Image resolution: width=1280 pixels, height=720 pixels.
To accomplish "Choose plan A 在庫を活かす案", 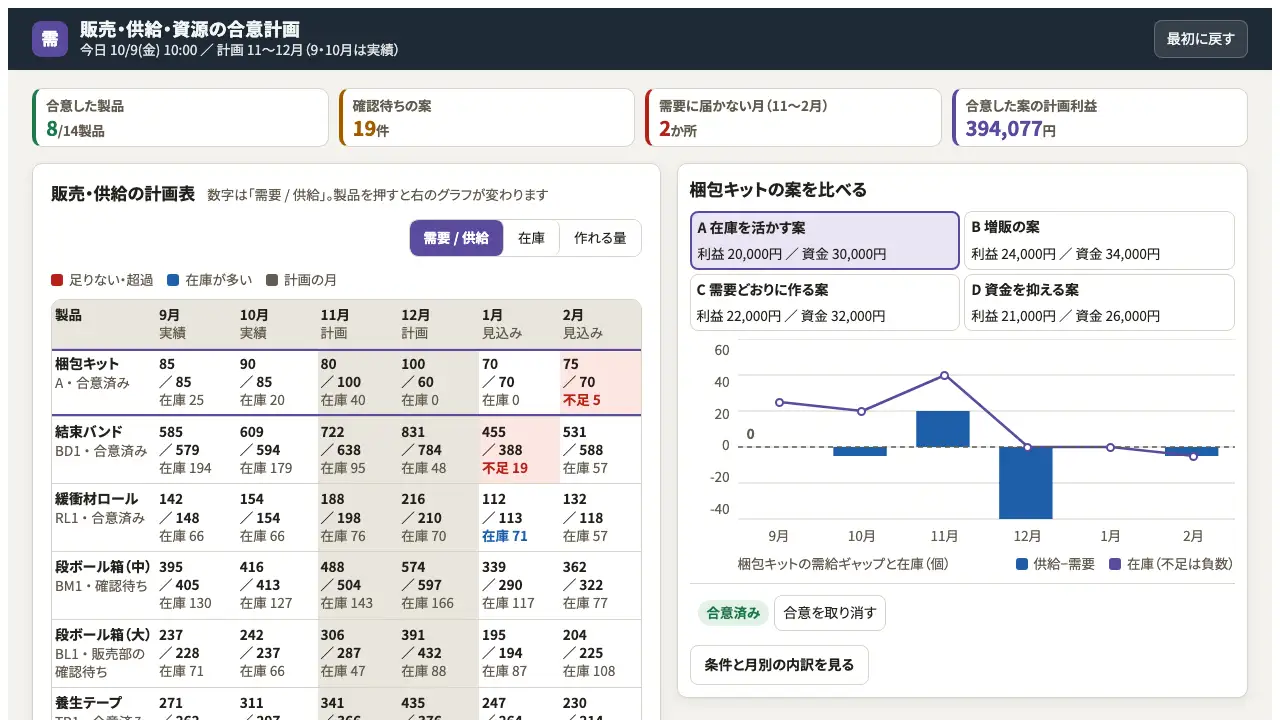I will coord(825,240).
